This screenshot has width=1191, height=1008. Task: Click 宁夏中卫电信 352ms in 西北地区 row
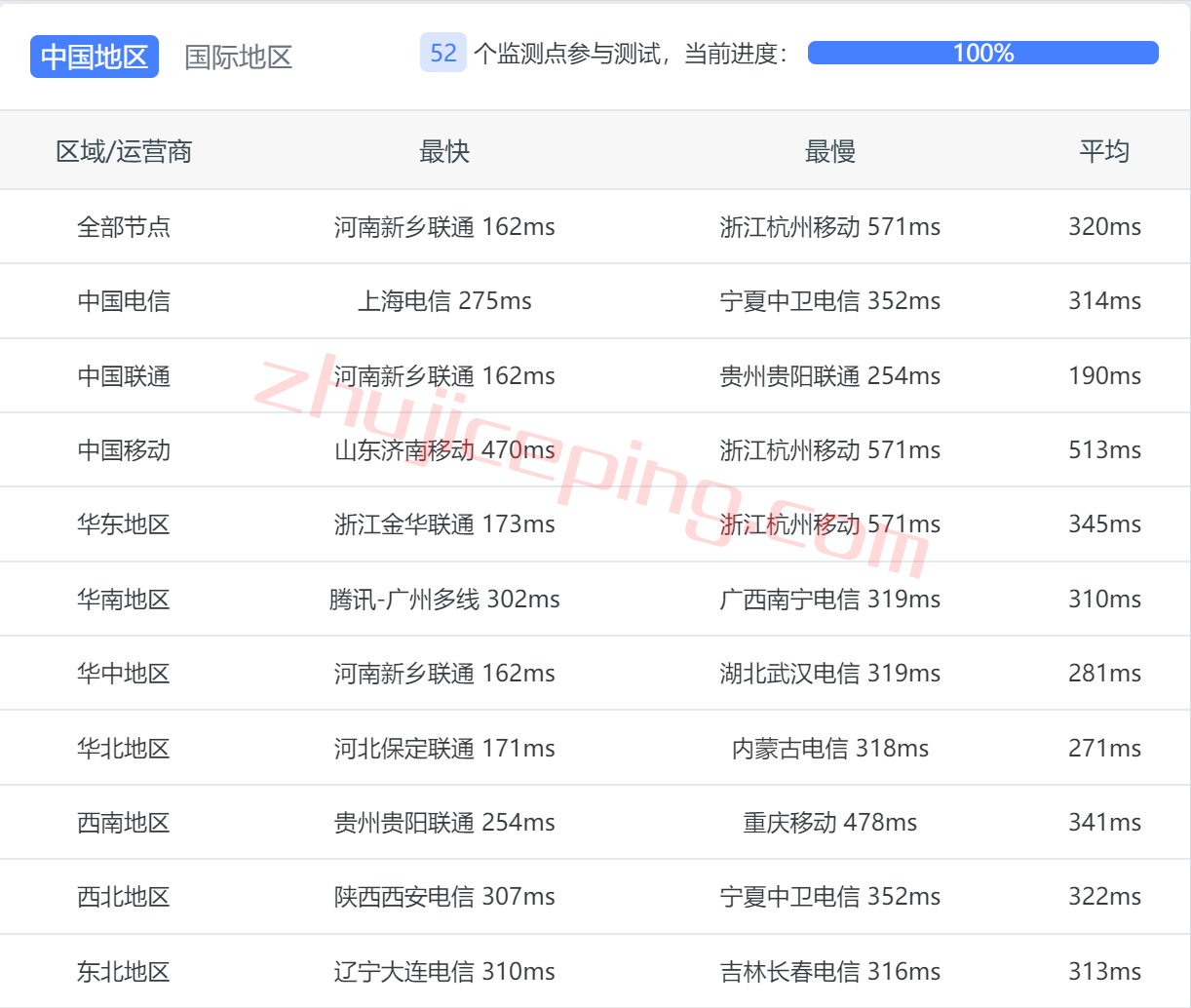click(x=830, y=896)
